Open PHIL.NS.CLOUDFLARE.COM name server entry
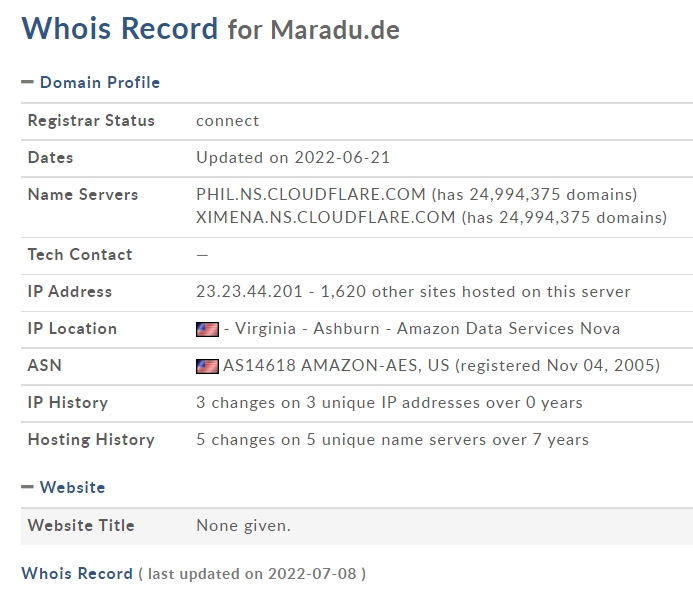This screenshot has width=693, height=590. tap(311, 194)
